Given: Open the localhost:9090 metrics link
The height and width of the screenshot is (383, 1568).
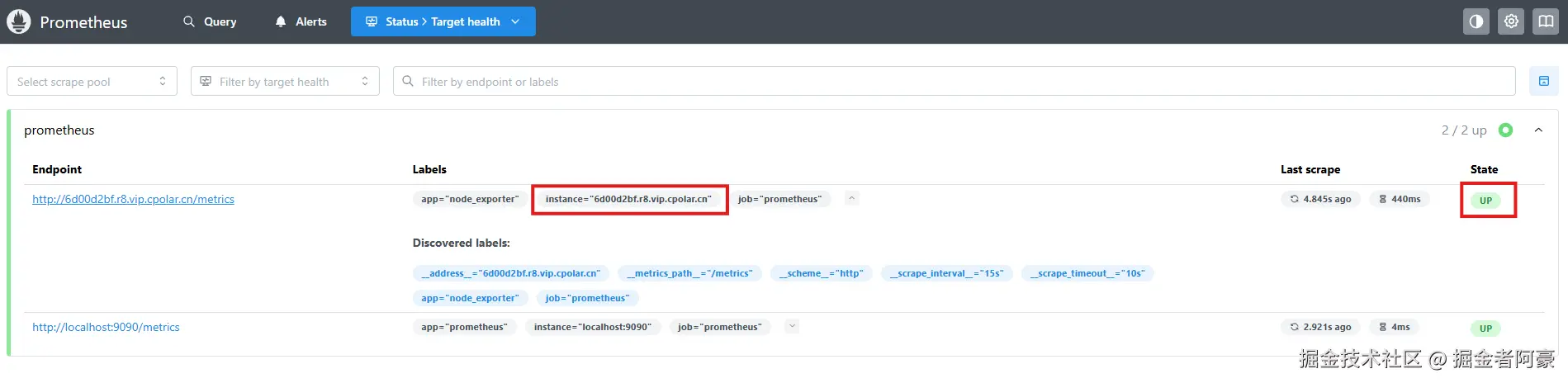Looking at the screenshot, I should 106,327.
